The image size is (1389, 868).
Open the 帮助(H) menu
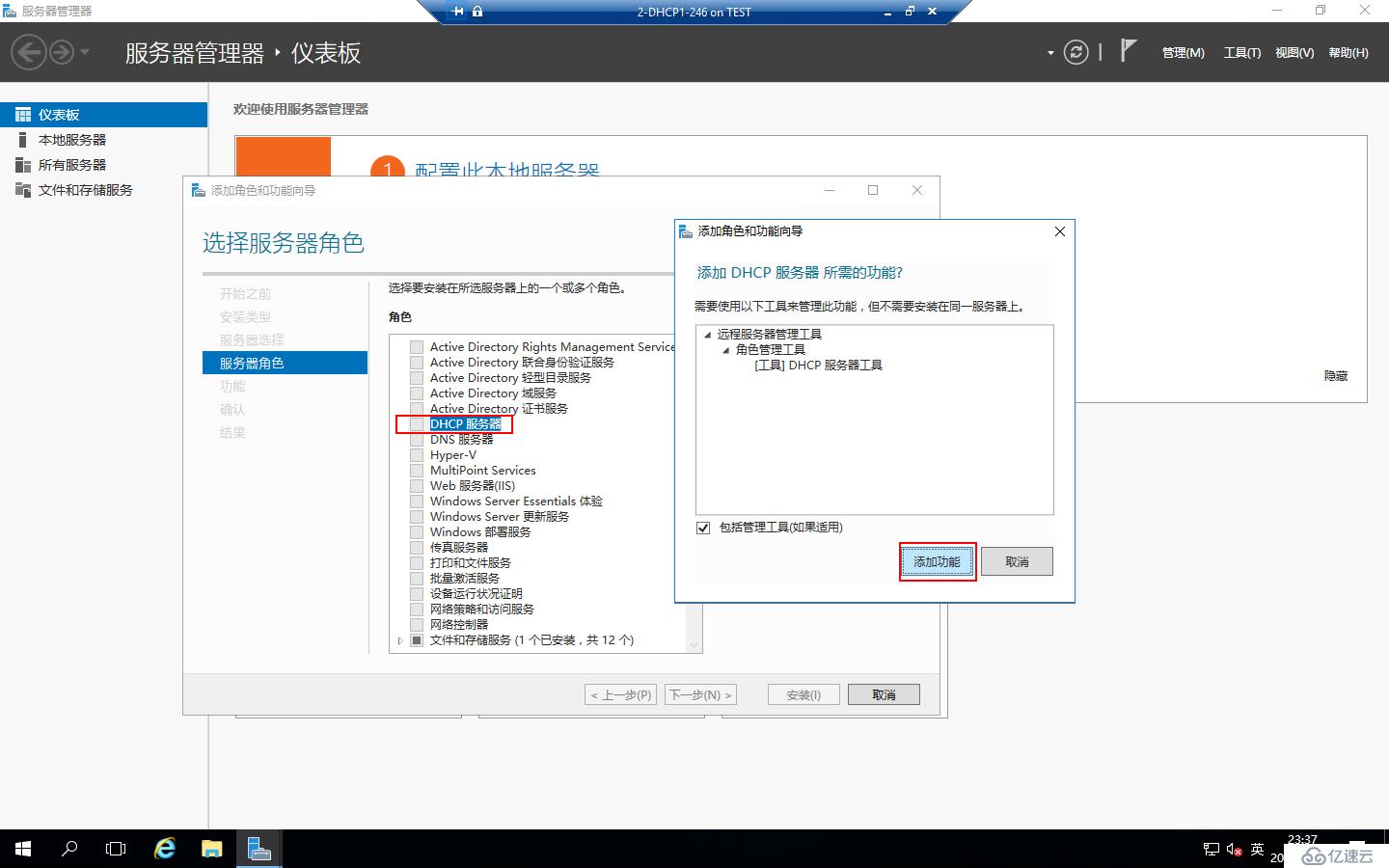(1348, 53)
